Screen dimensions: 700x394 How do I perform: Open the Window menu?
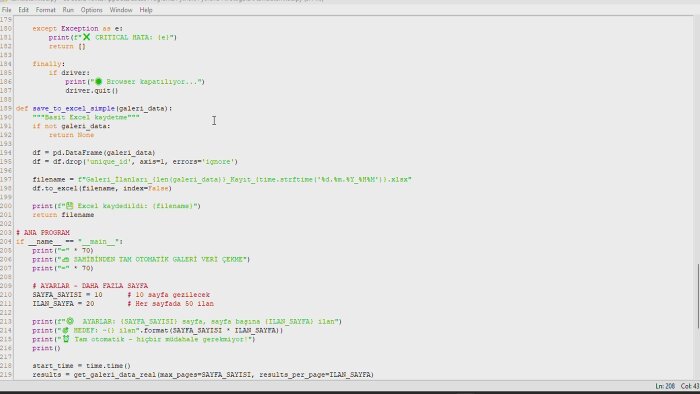tap(121, 10)
